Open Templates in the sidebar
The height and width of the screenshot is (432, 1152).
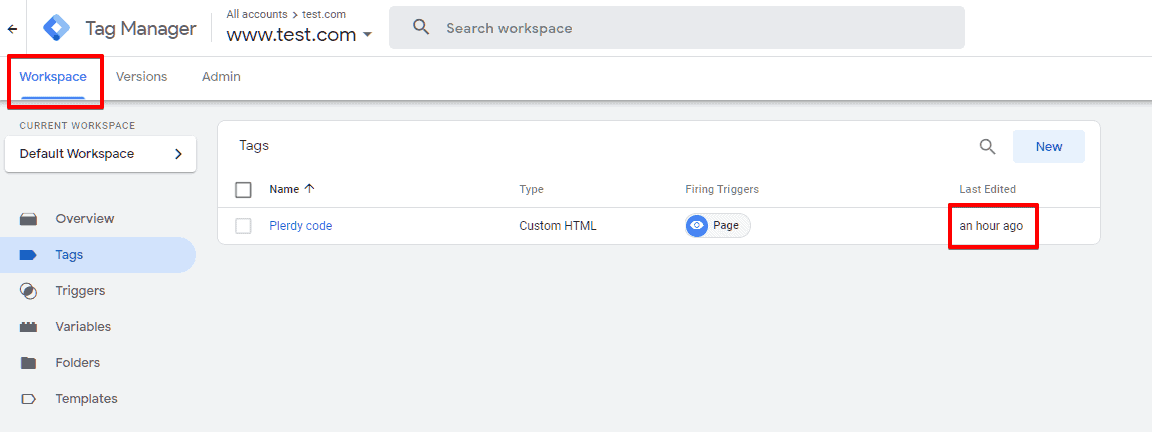(x=86, y=399)
